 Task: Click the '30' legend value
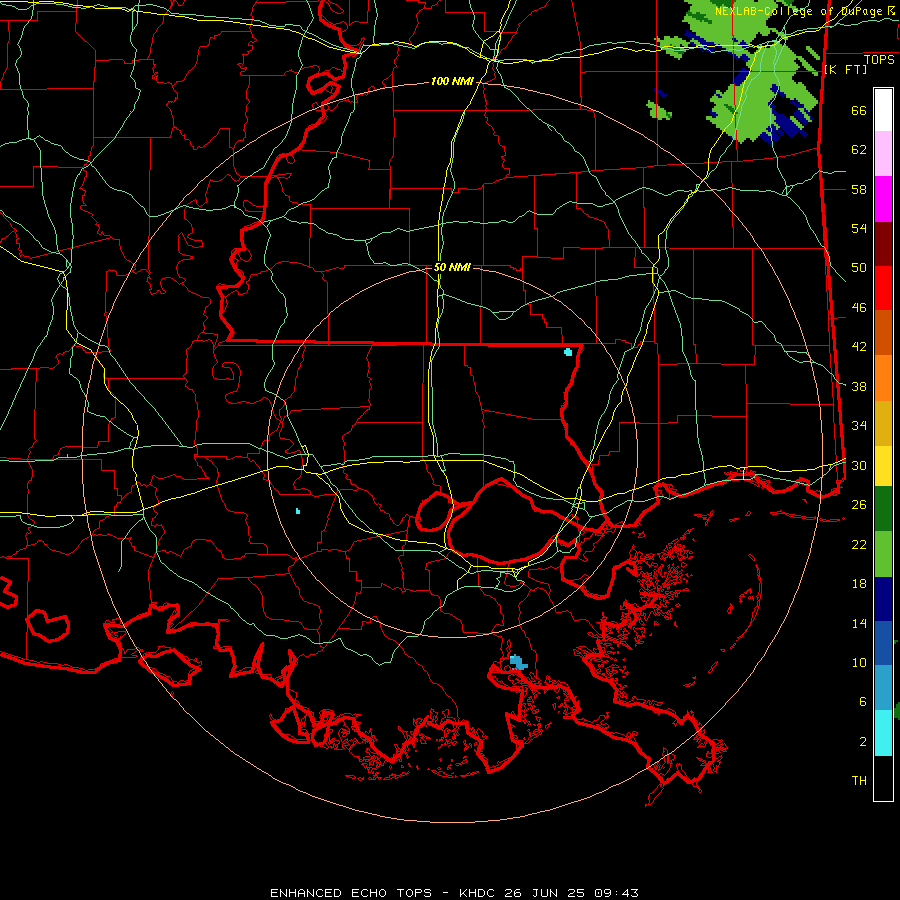pyautogui.click(x=859, y=465)
